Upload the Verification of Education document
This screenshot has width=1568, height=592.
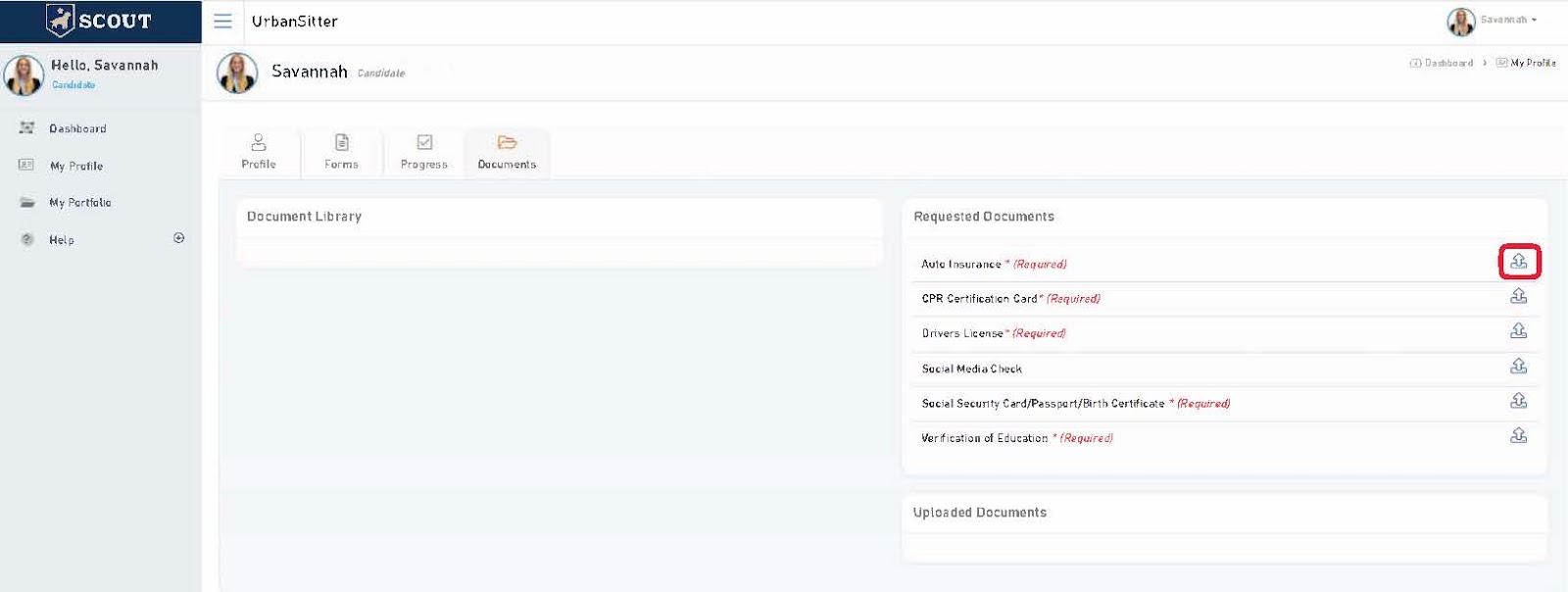1519,435
